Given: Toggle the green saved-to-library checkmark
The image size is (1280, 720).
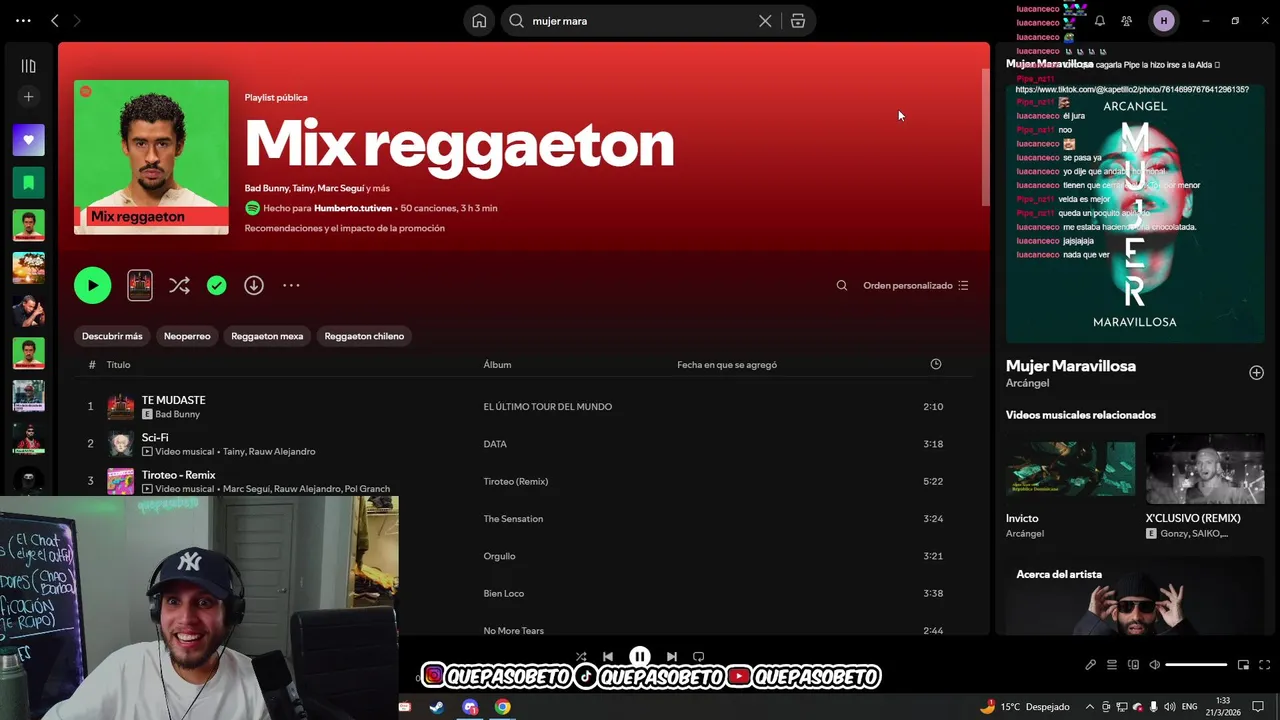Looking at the screenshot, I should 217,285.
